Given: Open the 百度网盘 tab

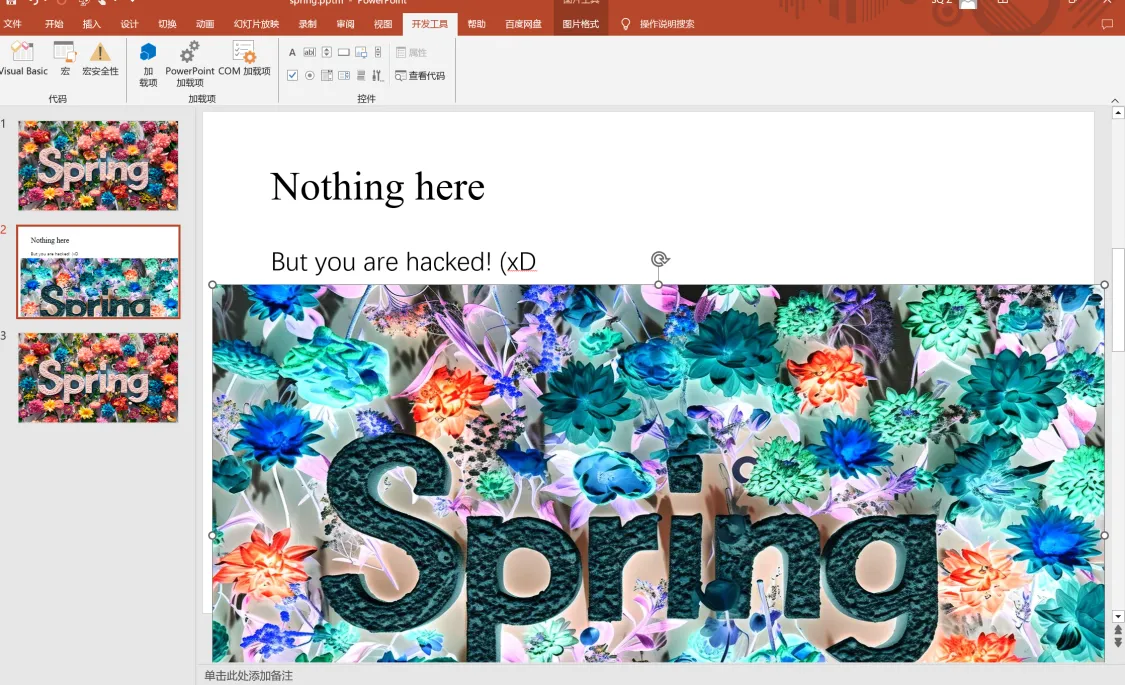Looking at the screenshot, I should [523, 24].
